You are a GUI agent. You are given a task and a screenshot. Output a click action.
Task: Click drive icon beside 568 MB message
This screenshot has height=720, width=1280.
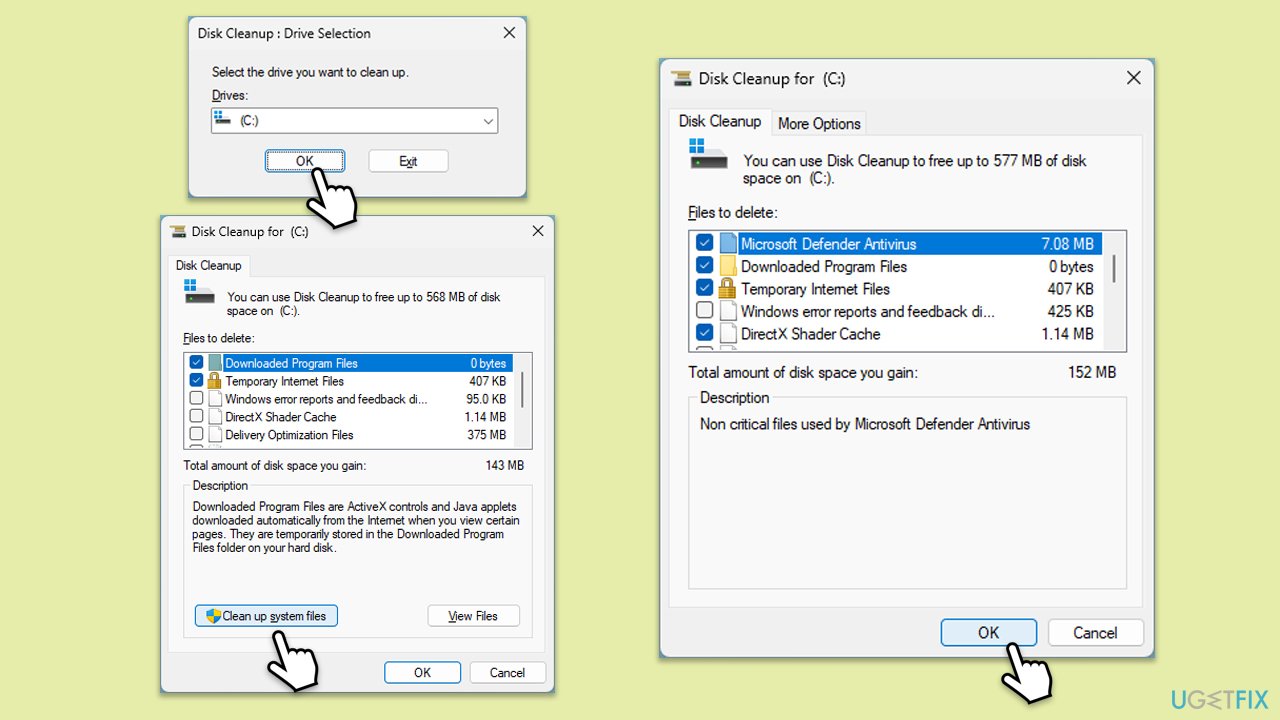click(x=199, y=292)
